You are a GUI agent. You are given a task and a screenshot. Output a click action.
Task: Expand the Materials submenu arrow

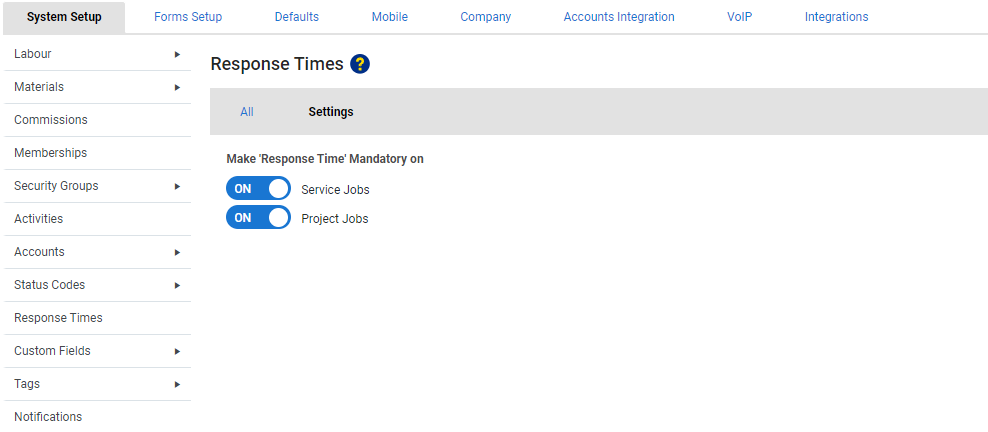coord(178,87)
